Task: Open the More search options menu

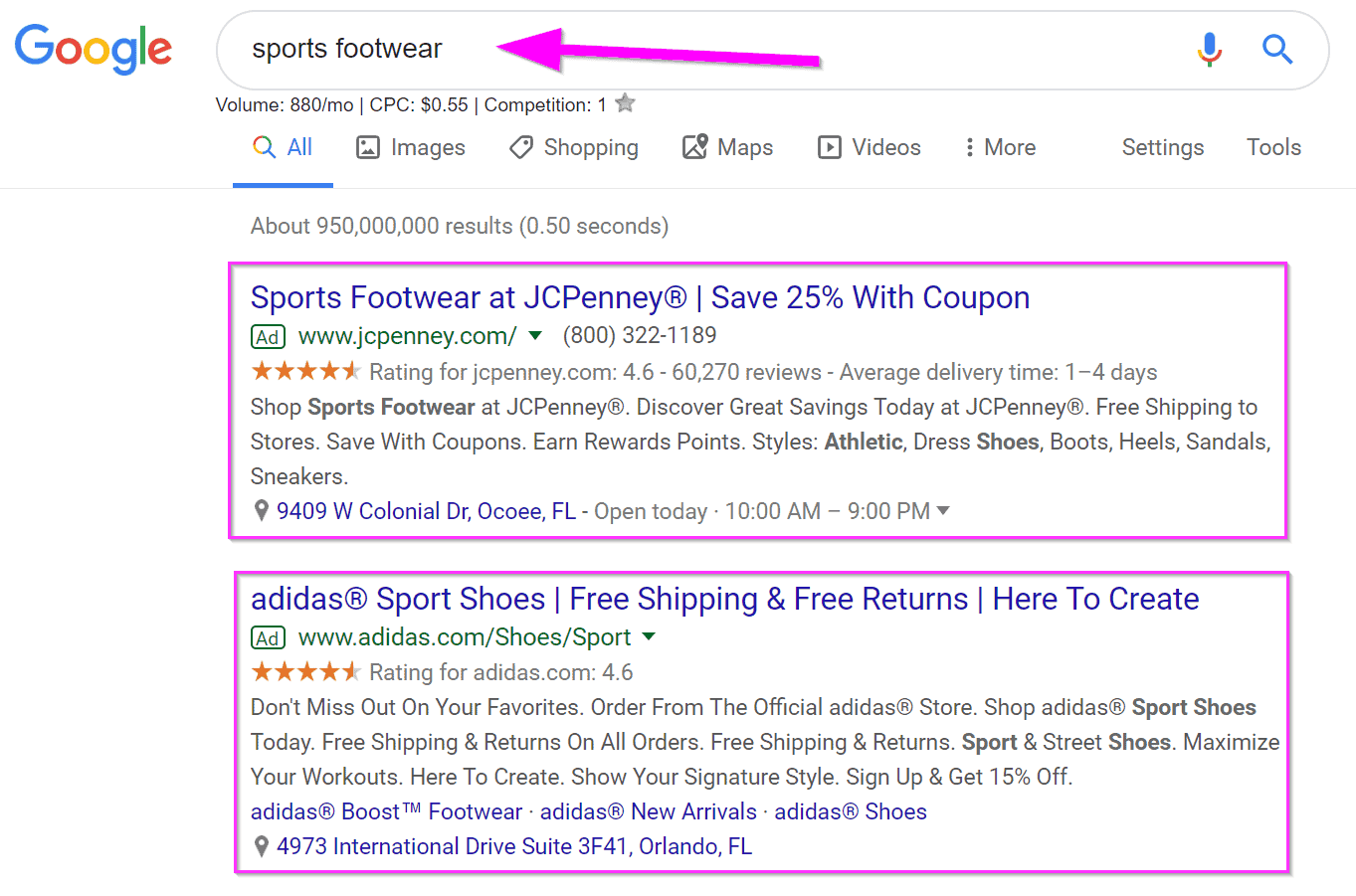Action: click(x=1000, y=147)
